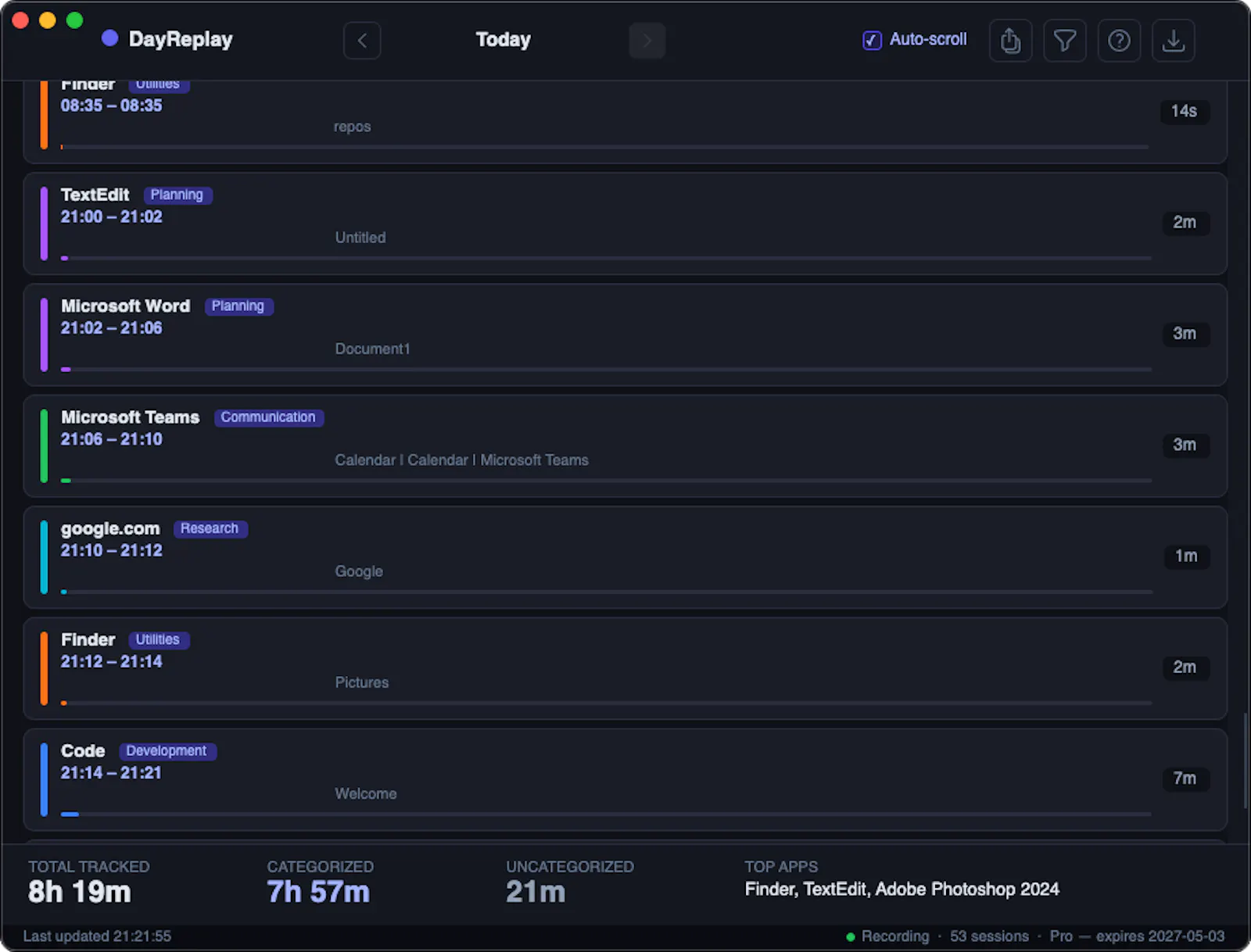1251x952 pixels.
Task: Go to the previous day
Action: (x=362, y=40)
